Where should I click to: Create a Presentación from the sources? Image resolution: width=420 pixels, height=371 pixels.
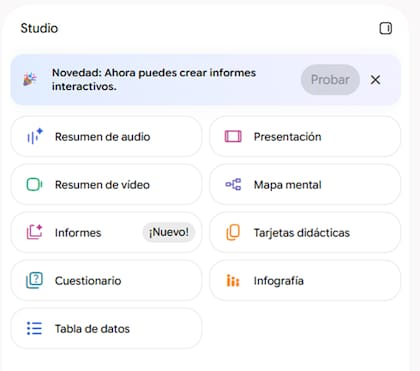[305, 137]
